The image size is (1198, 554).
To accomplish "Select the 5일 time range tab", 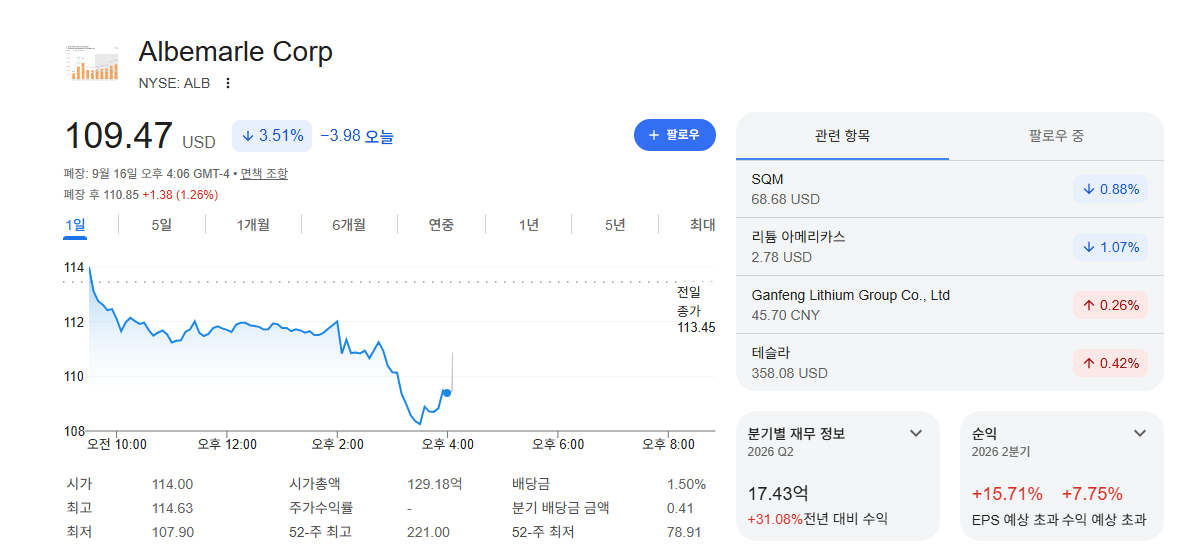I will coord(161,225).
